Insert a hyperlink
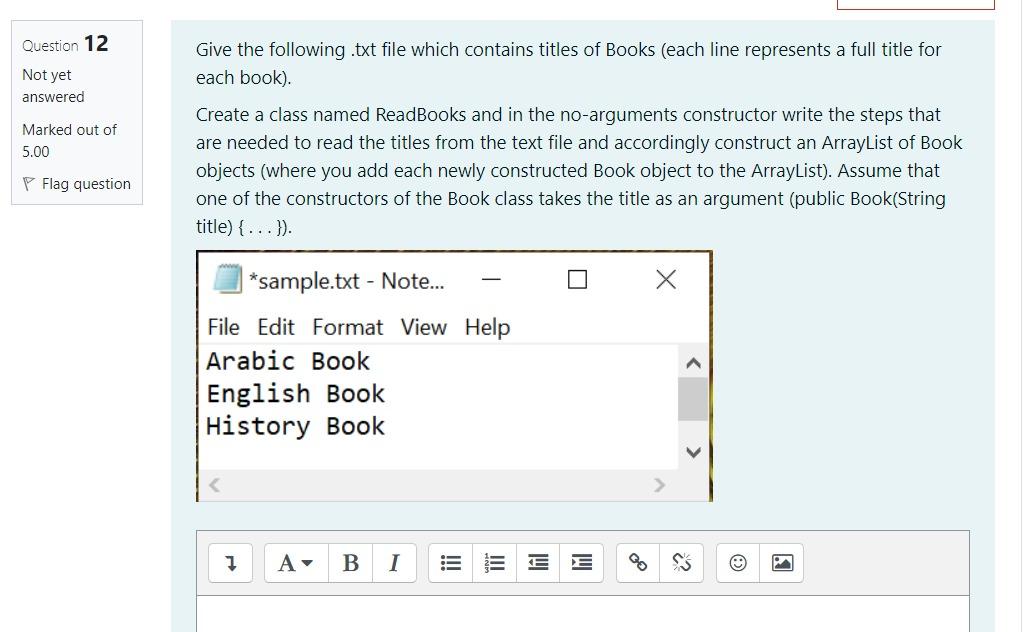Viewport: 1023px width, 632px height. (x=638, y=562)
